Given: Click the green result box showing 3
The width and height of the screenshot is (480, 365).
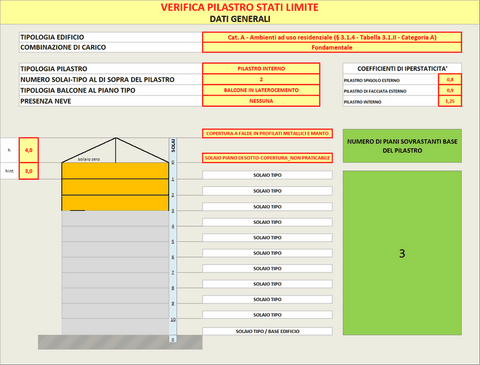Looking at the screenshot, I should [402, 253].
